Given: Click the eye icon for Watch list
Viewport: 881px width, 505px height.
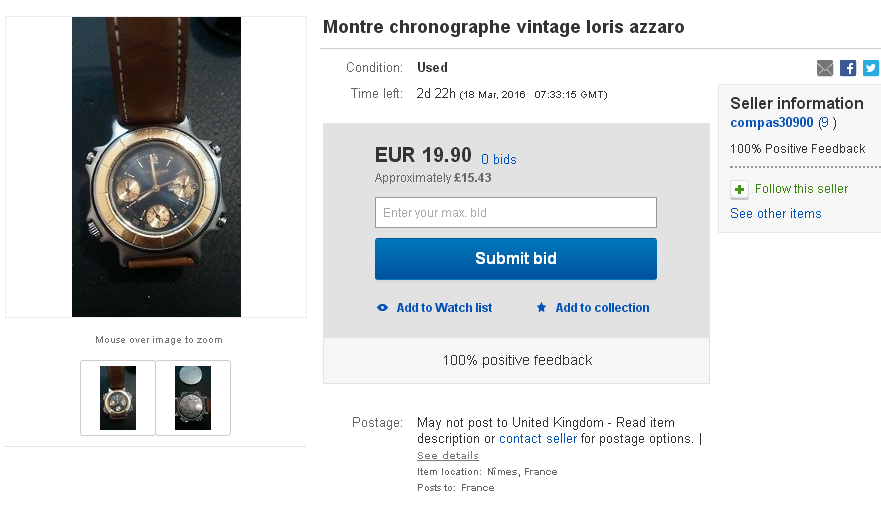Looking at the screenshot, I should (x=382, y=308).
